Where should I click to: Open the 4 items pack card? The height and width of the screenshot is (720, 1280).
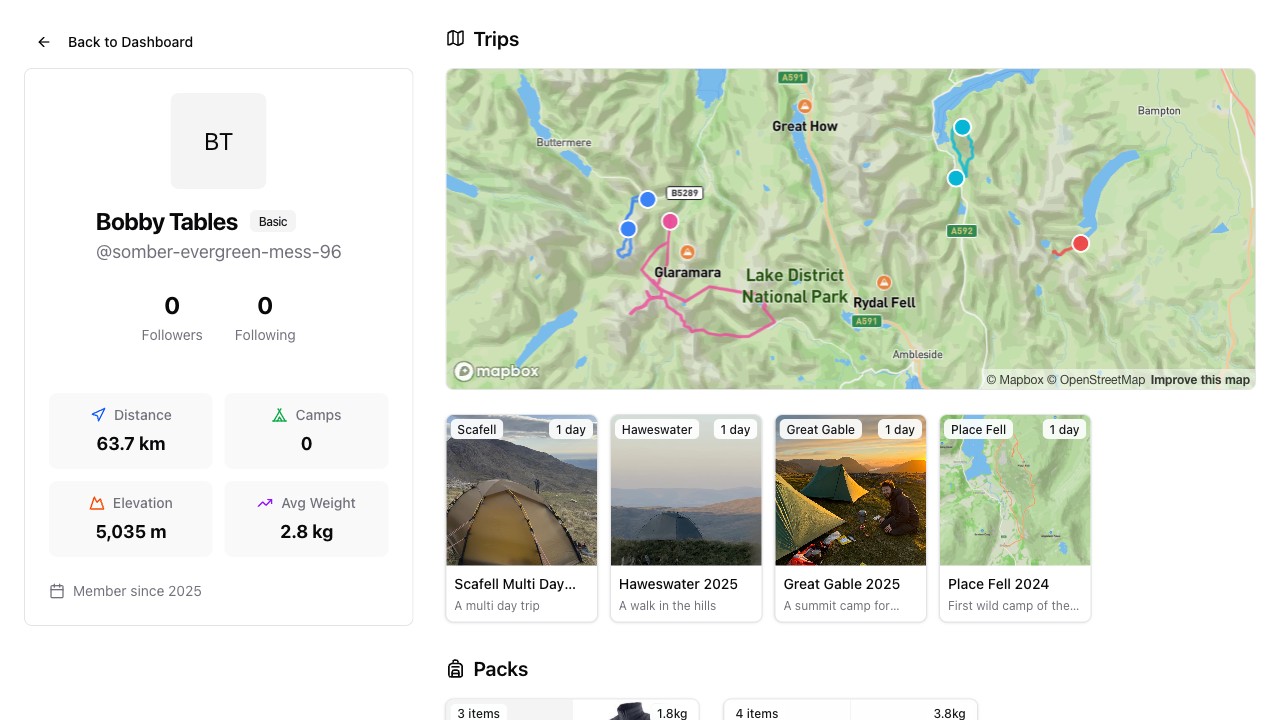850,710
